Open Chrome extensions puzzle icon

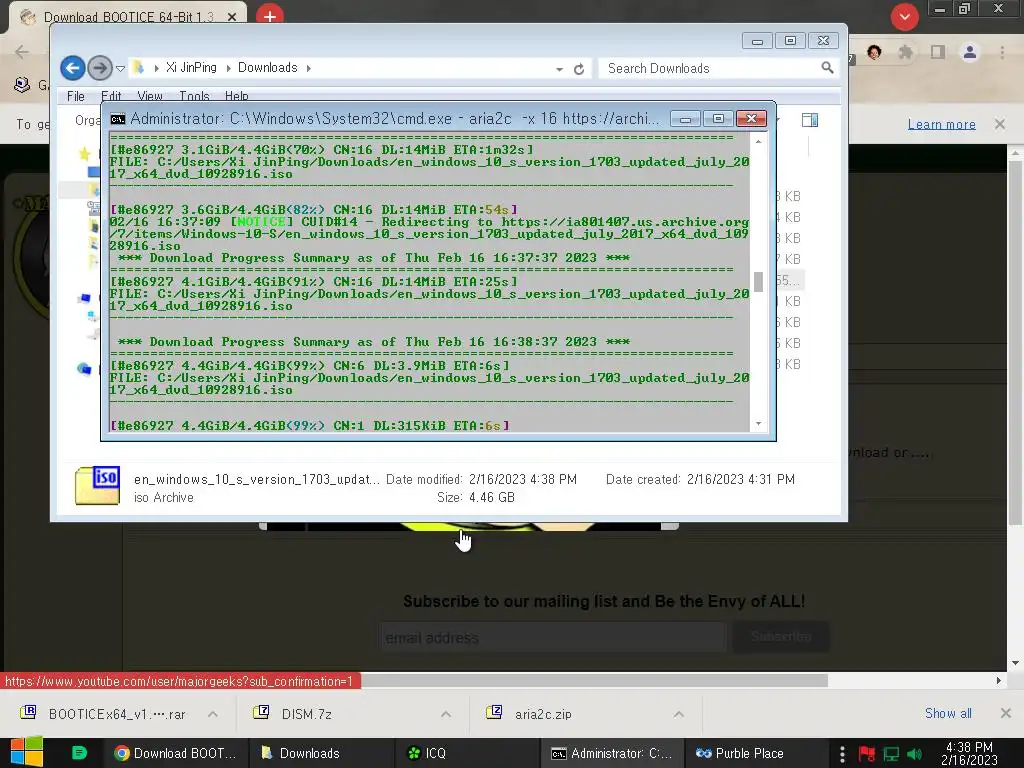(x=905, y=52)
